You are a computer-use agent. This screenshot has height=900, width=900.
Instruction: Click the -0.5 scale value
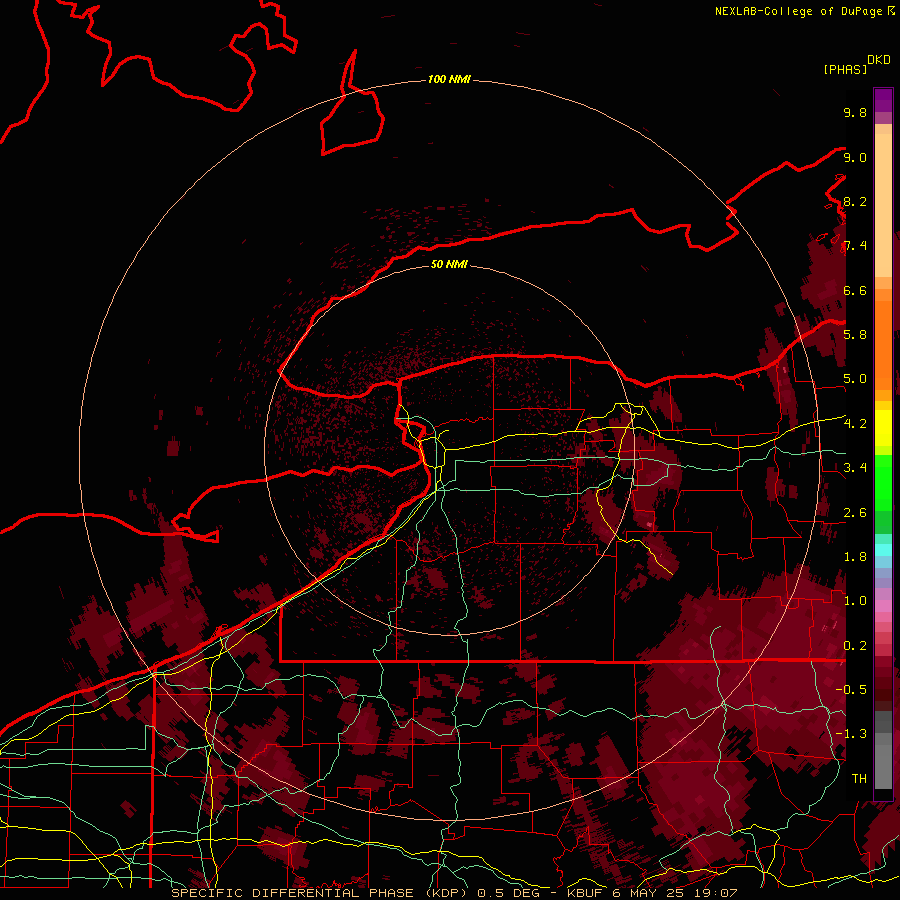851,690
